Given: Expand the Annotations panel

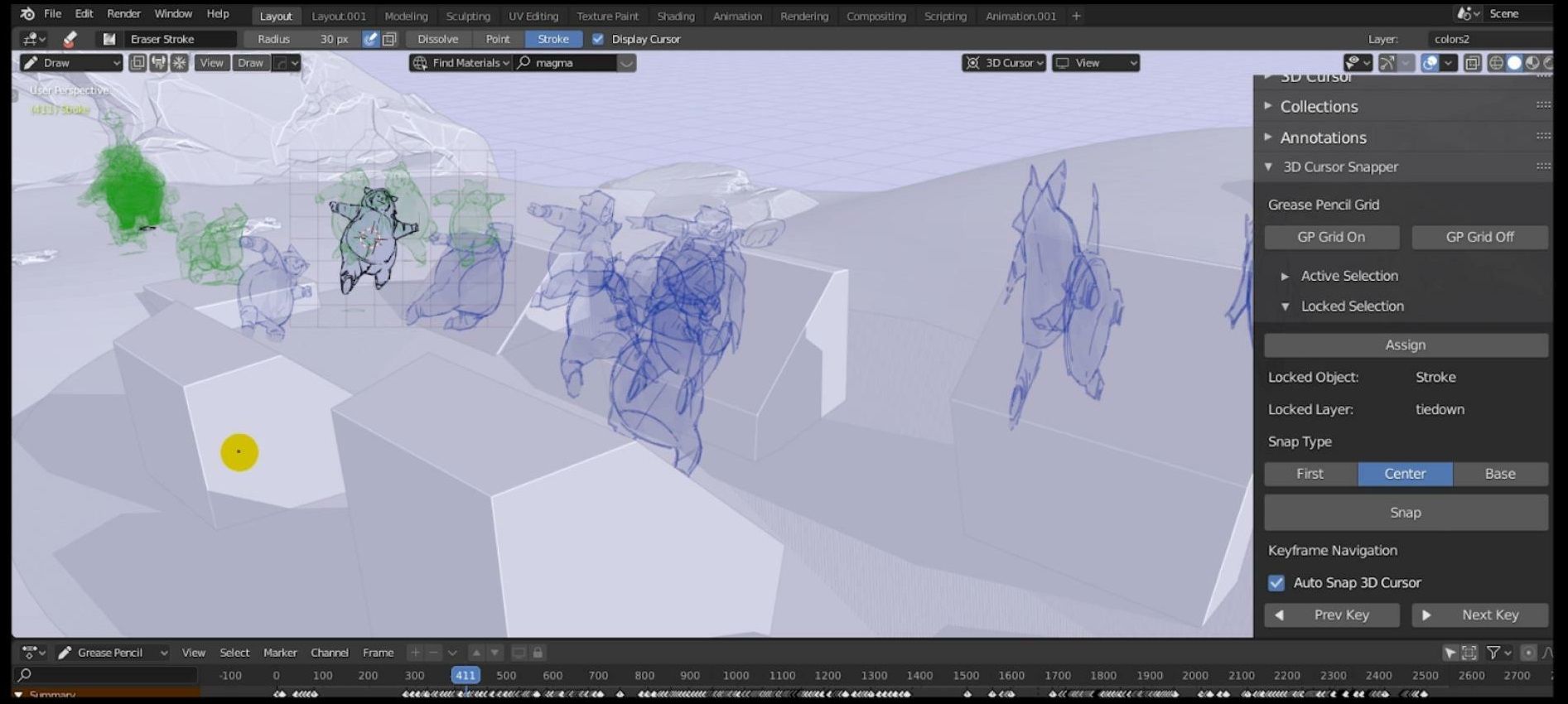Looking at the screenshot, I should click(x=1323, y=137).
